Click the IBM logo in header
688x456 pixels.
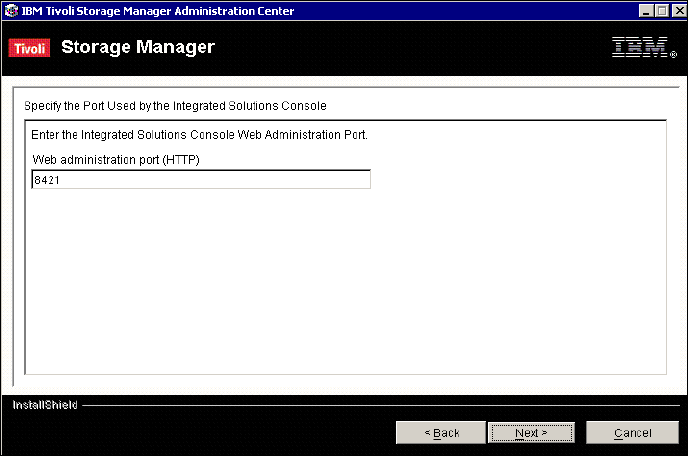coord(644,47)
